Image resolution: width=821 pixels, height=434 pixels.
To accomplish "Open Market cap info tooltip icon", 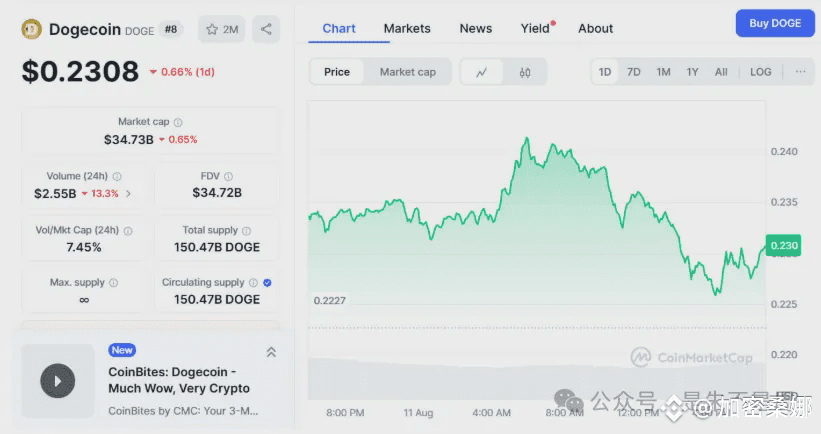I will 178,123.
